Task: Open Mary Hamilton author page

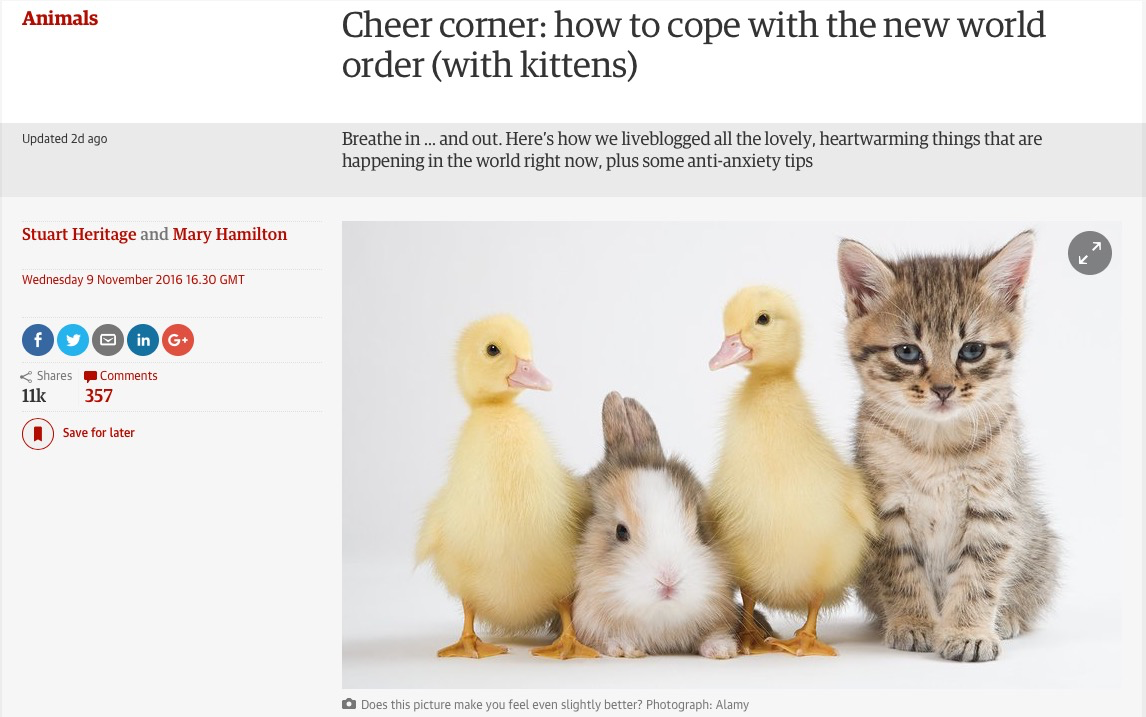Action: (x=229, y=234)
